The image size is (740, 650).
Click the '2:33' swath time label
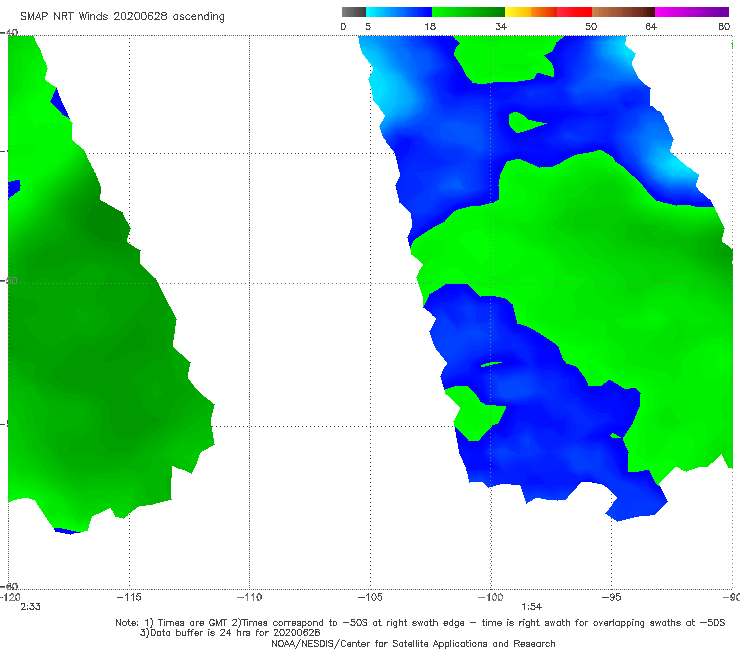pos(30,607)
